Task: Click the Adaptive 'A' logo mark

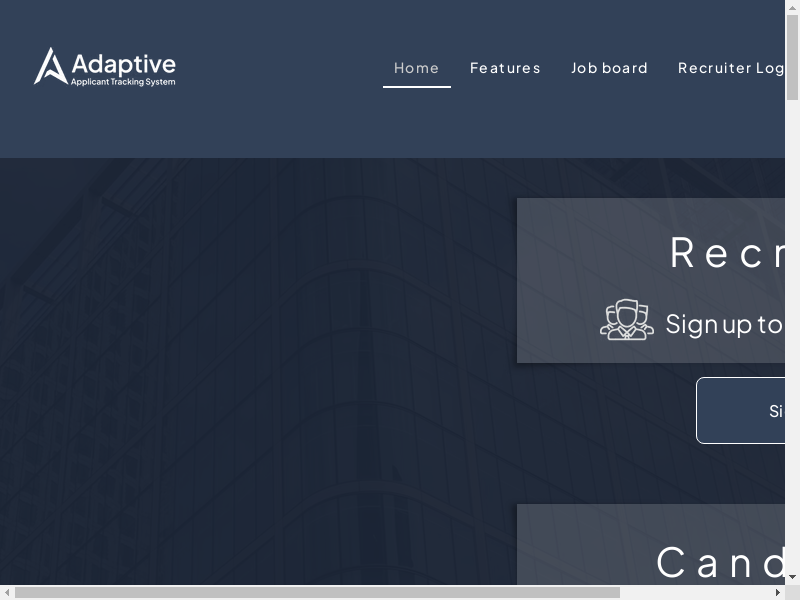Action: (49, 66)
